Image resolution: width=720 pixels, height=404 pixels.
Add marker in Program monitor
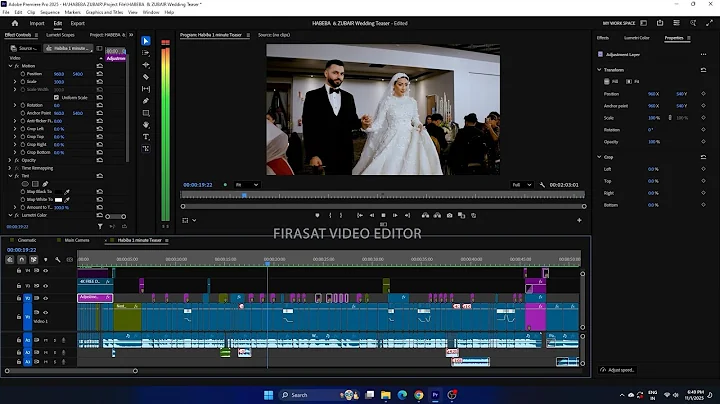[317, 215]
